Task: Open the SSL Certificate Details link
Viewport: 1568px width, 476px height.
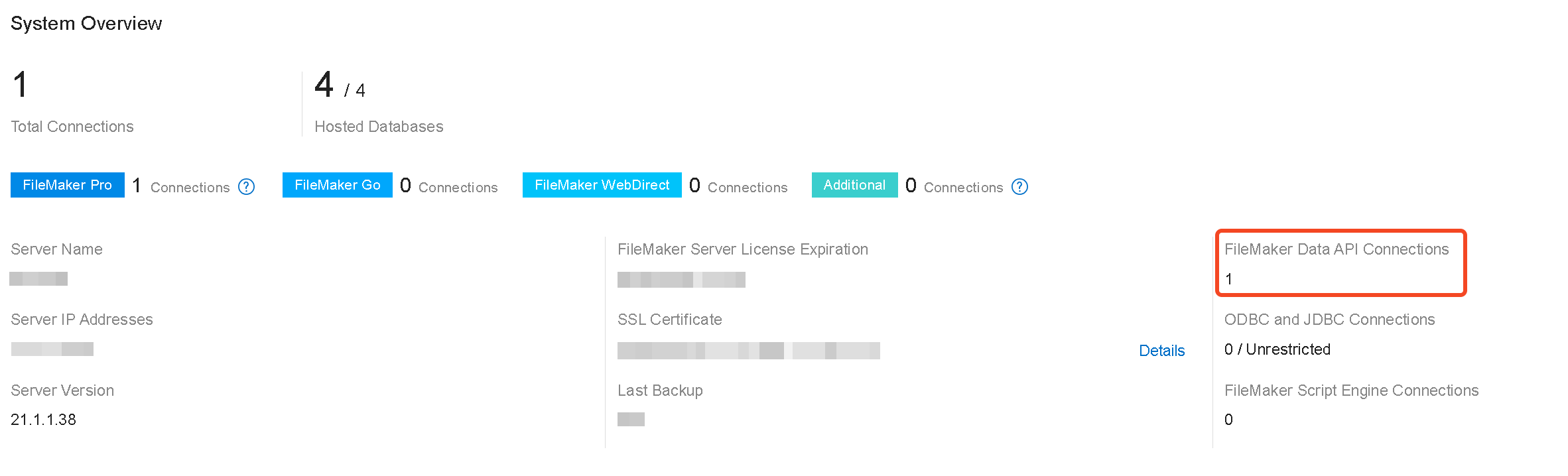Action: [x=1161, y=351]
